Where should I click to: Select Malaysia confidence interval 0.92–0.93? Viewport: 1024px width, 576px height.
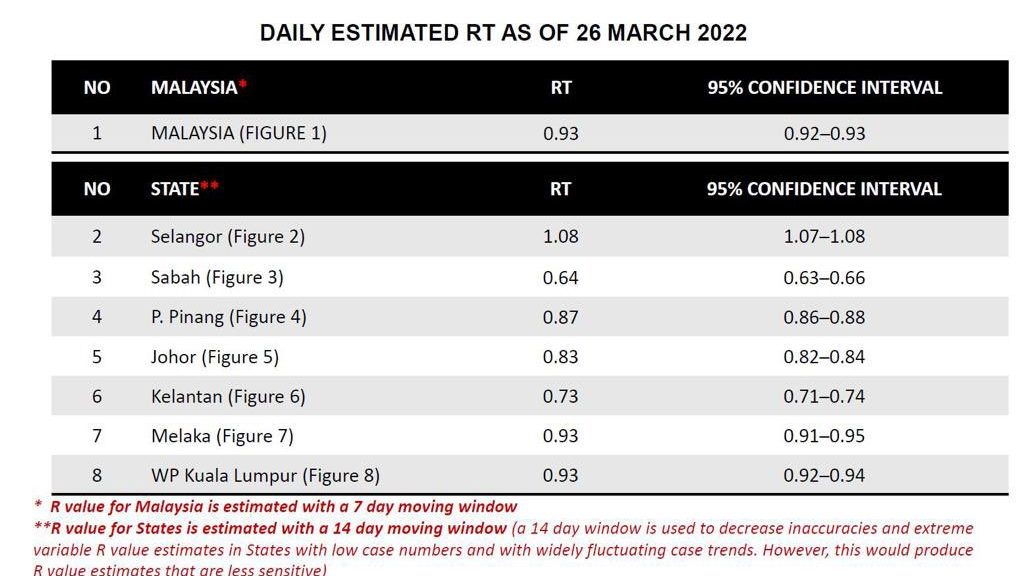(824, 133)
